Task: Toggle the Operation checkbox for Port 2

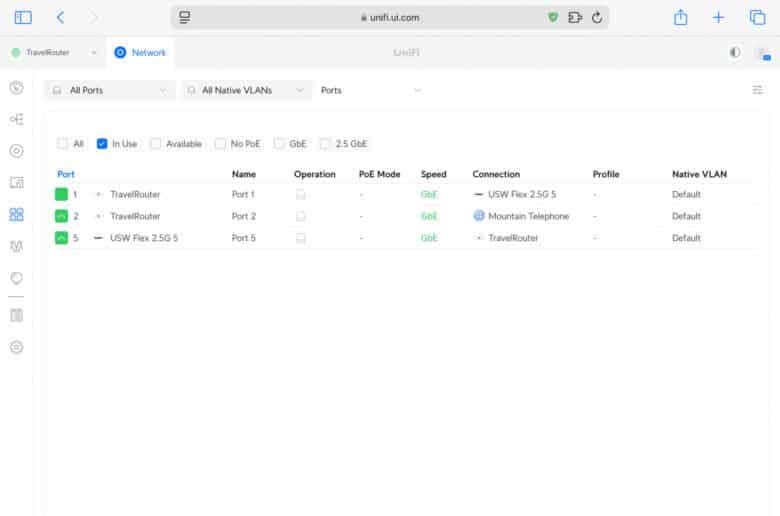Action: click(300, 216)
